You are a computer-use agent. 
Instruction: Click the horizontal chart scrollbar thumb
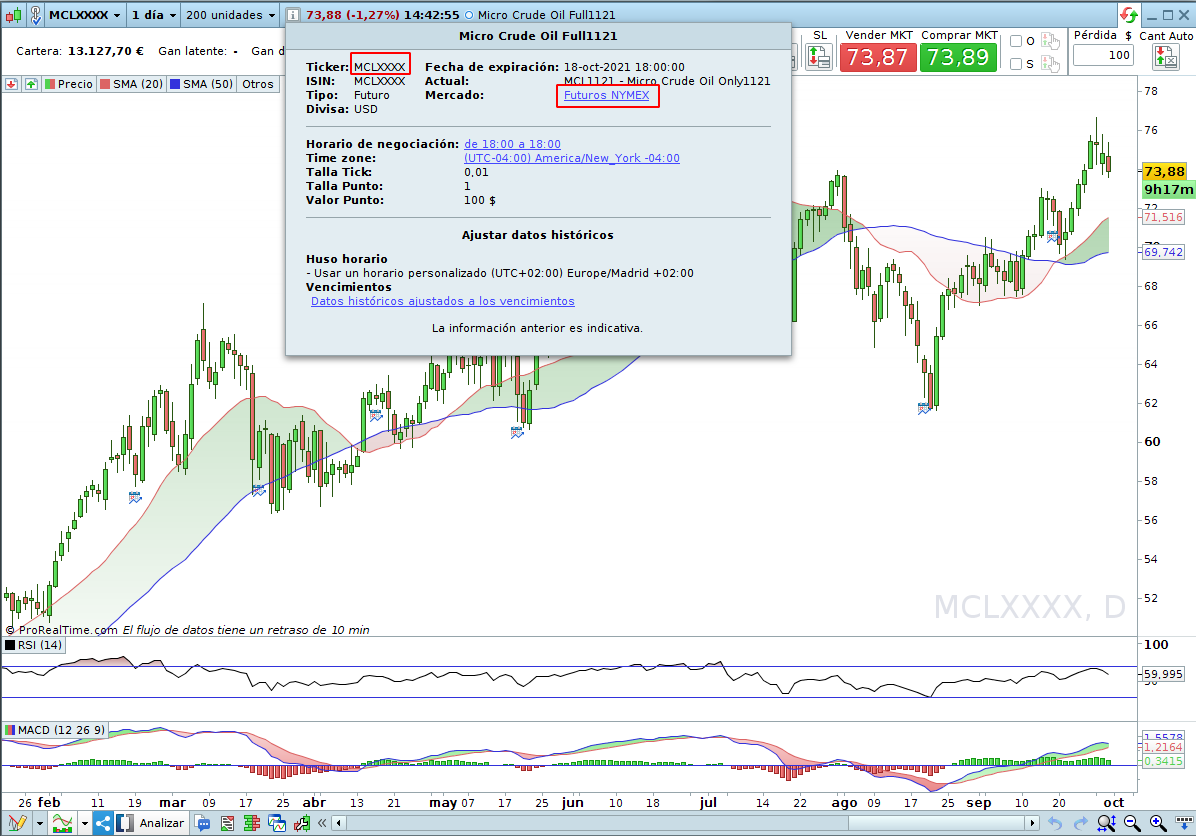pyautogui.click(x=937, y=823)
